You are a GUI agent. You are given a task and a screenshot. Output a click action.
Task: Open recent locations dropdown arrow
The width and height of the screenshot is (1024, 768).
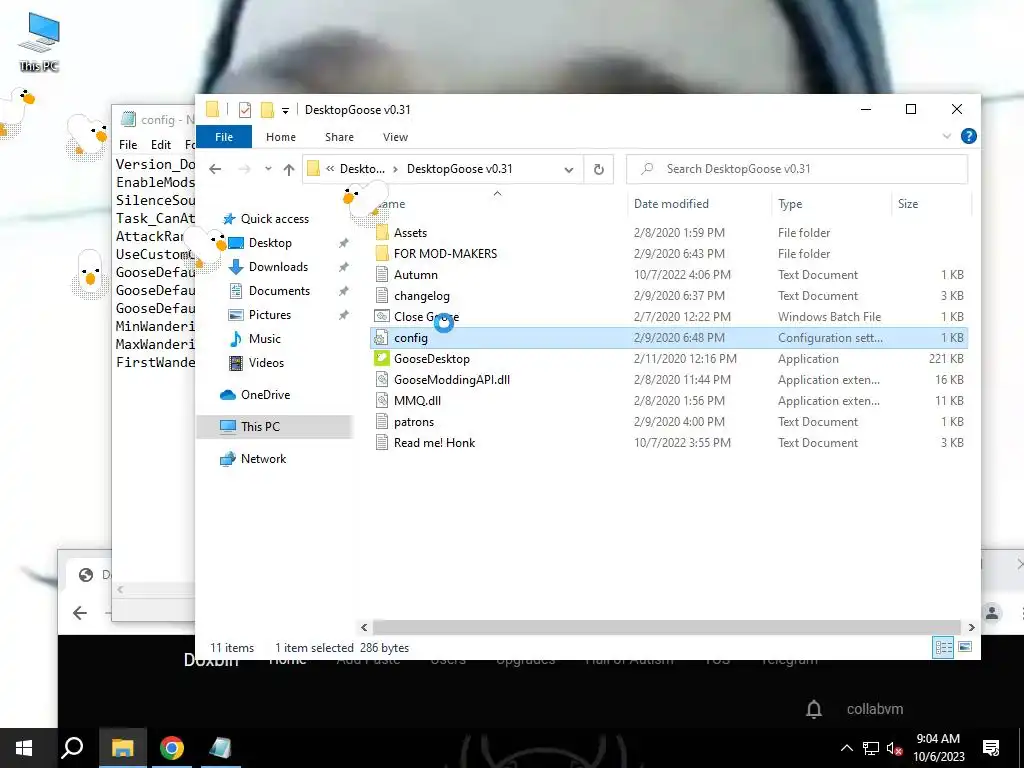tap(268, 169)
